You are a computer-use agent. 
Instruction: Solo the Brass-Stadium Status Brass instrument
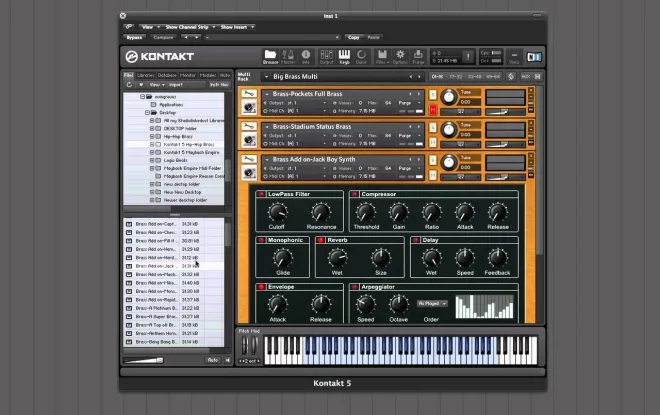pyautogui.click(x=432, y=128)
